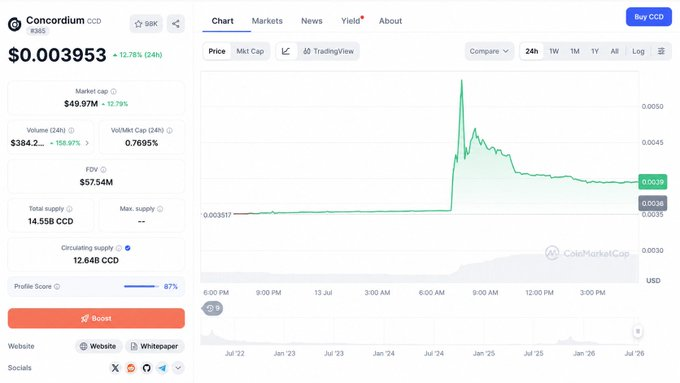This screenshot has width=680, height=383.
Task: Click the 14.55B CCD total supply value
Action: click(51, 221)
